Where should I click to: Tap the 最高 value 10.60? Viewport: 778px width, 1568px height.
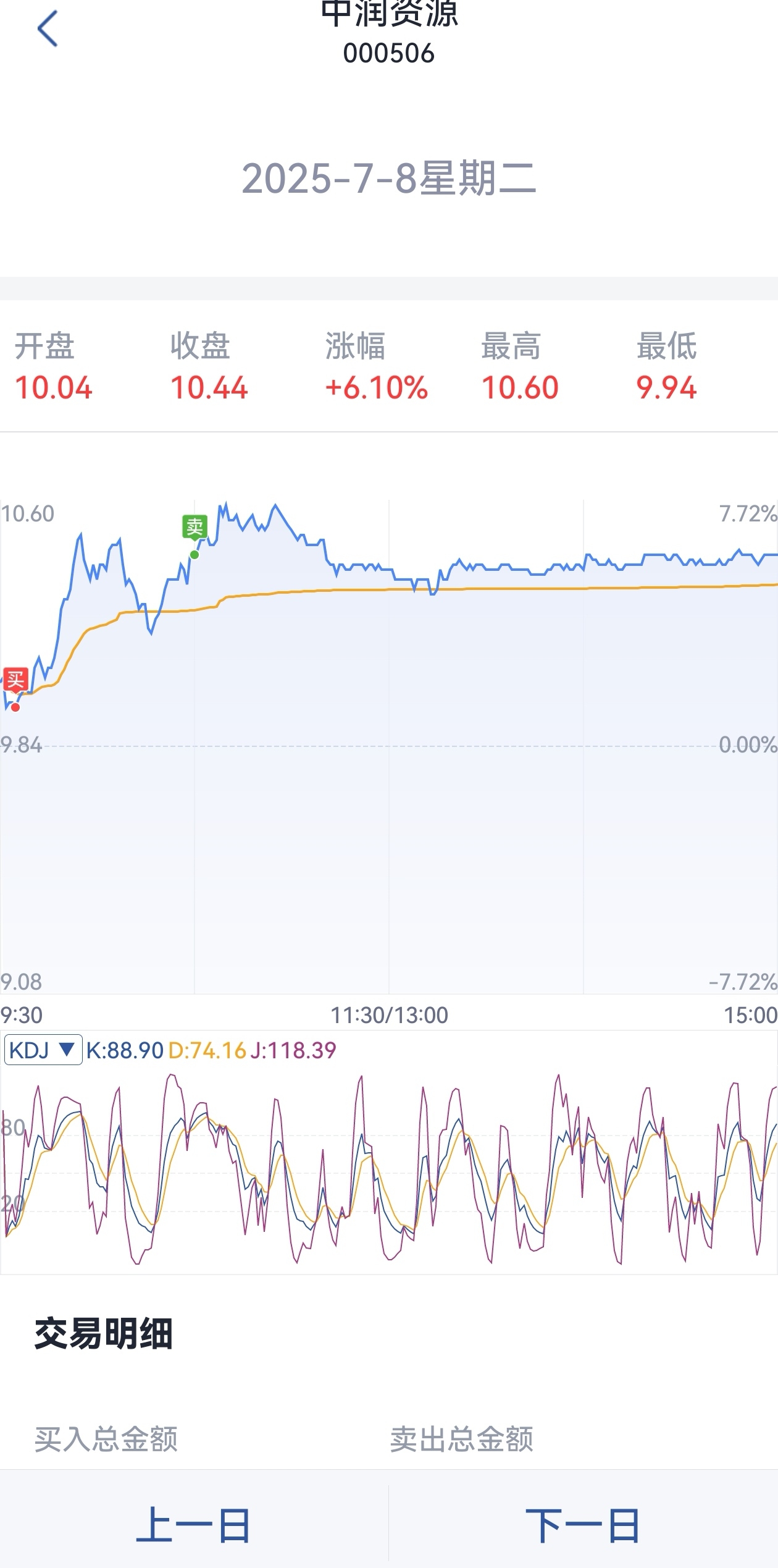[520, 388]
